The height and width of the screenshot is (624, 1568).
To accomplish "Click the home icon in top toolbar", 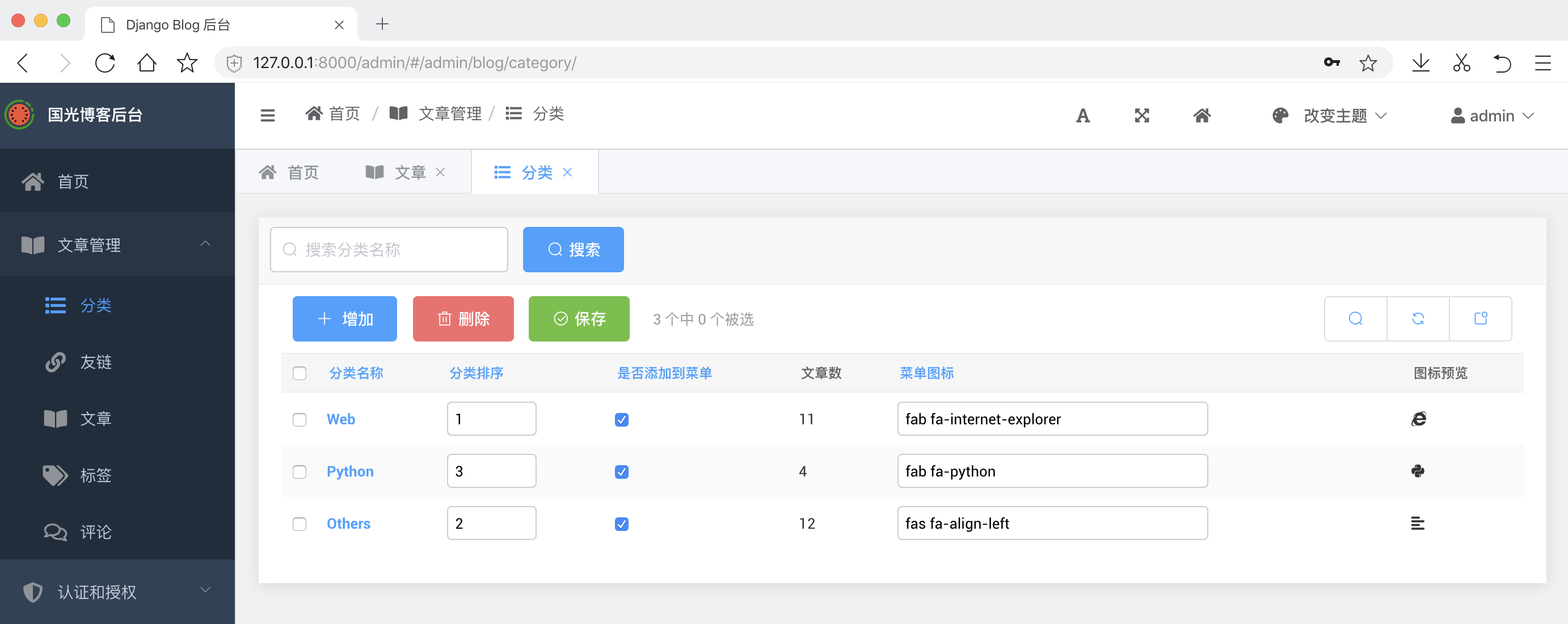I will click(1201, 116).
